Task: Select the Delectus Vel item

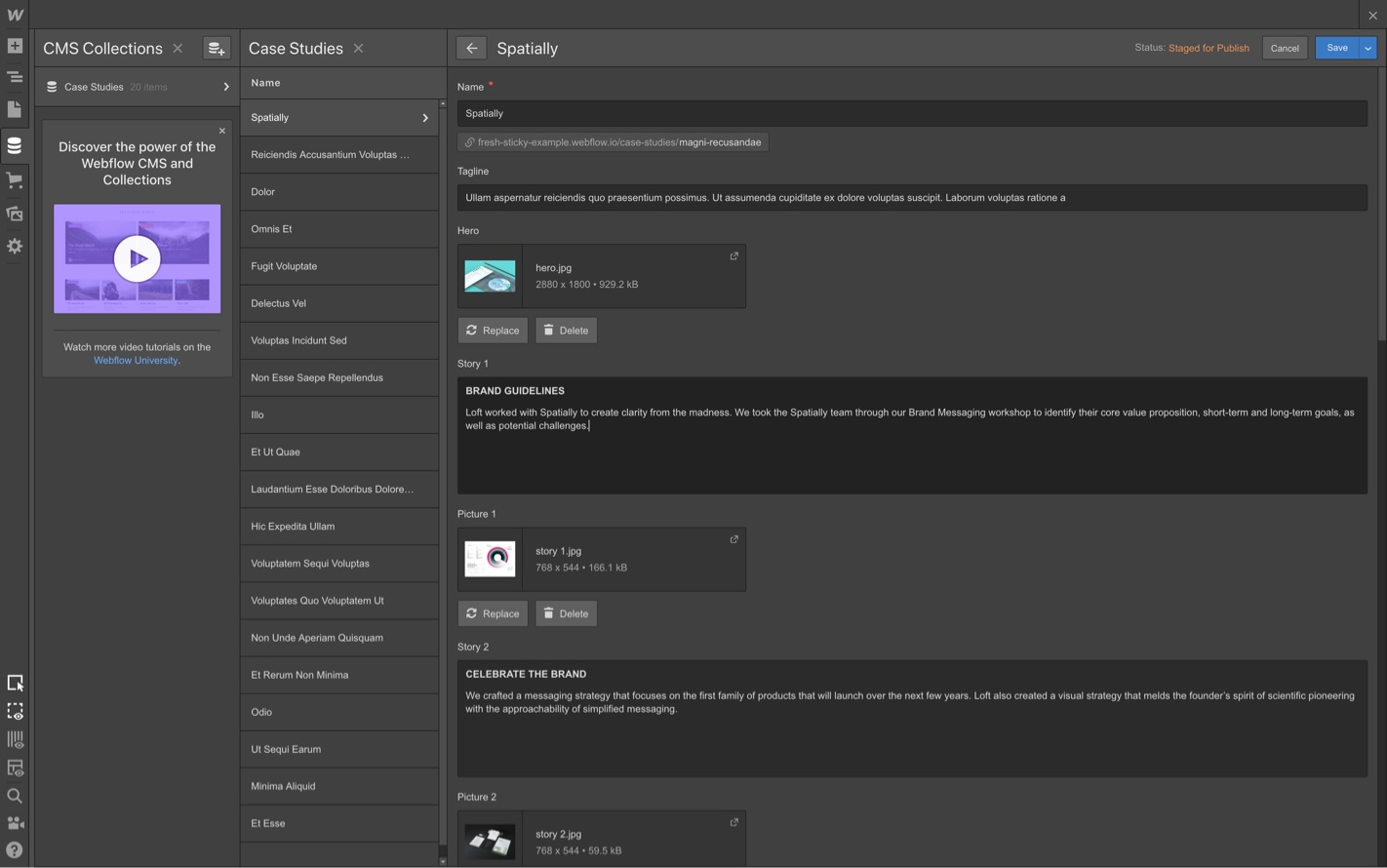Action: coord(339,303)
